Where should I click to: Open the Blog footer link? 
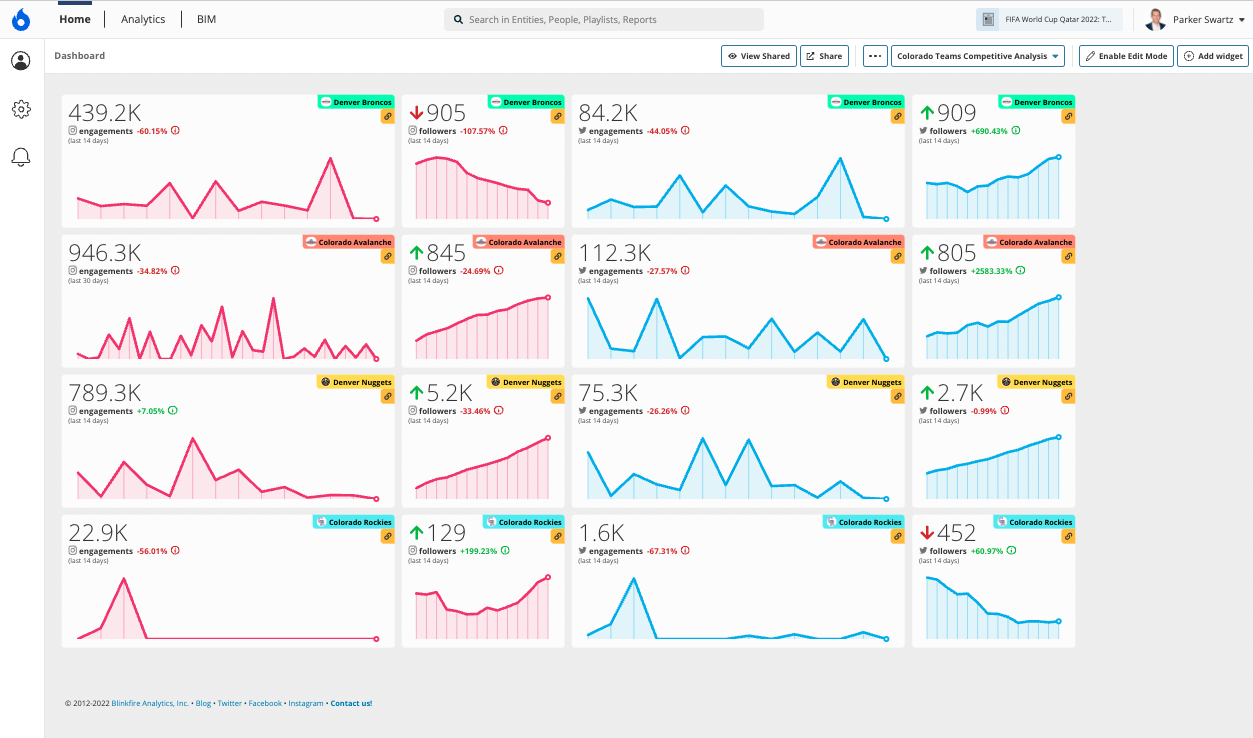203,703
